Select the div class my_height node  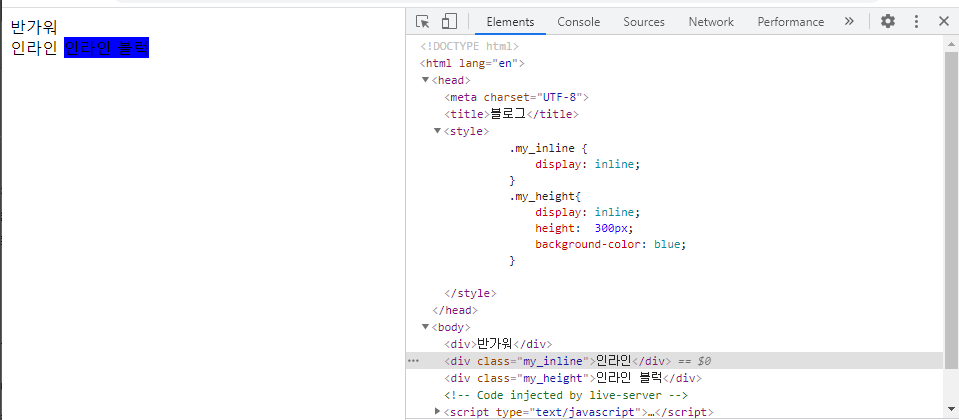coord(573,378)
